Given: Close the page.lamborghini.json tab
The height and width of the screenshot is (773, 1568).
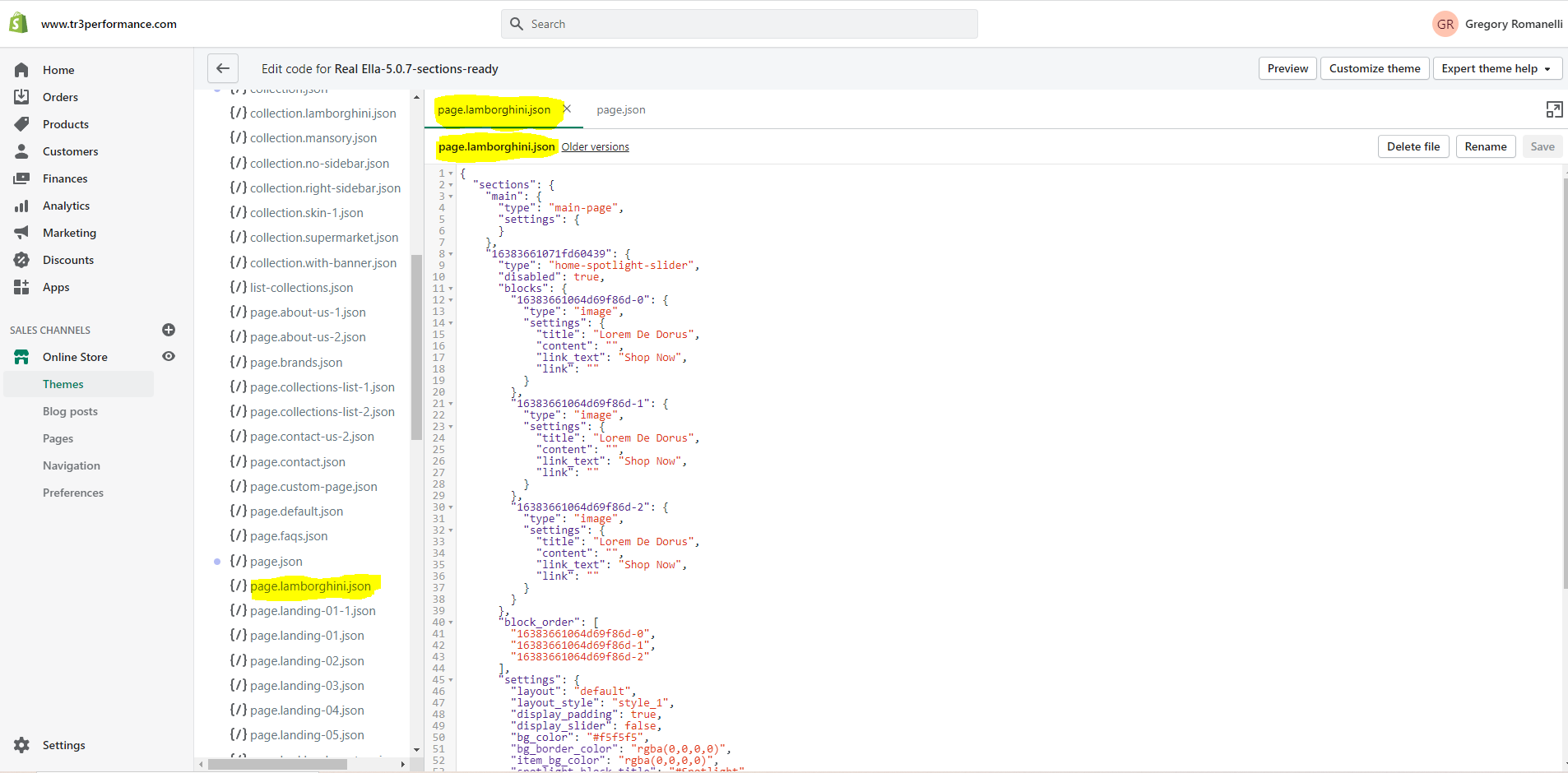Looking at the screenshot, I should coord(567,109).
